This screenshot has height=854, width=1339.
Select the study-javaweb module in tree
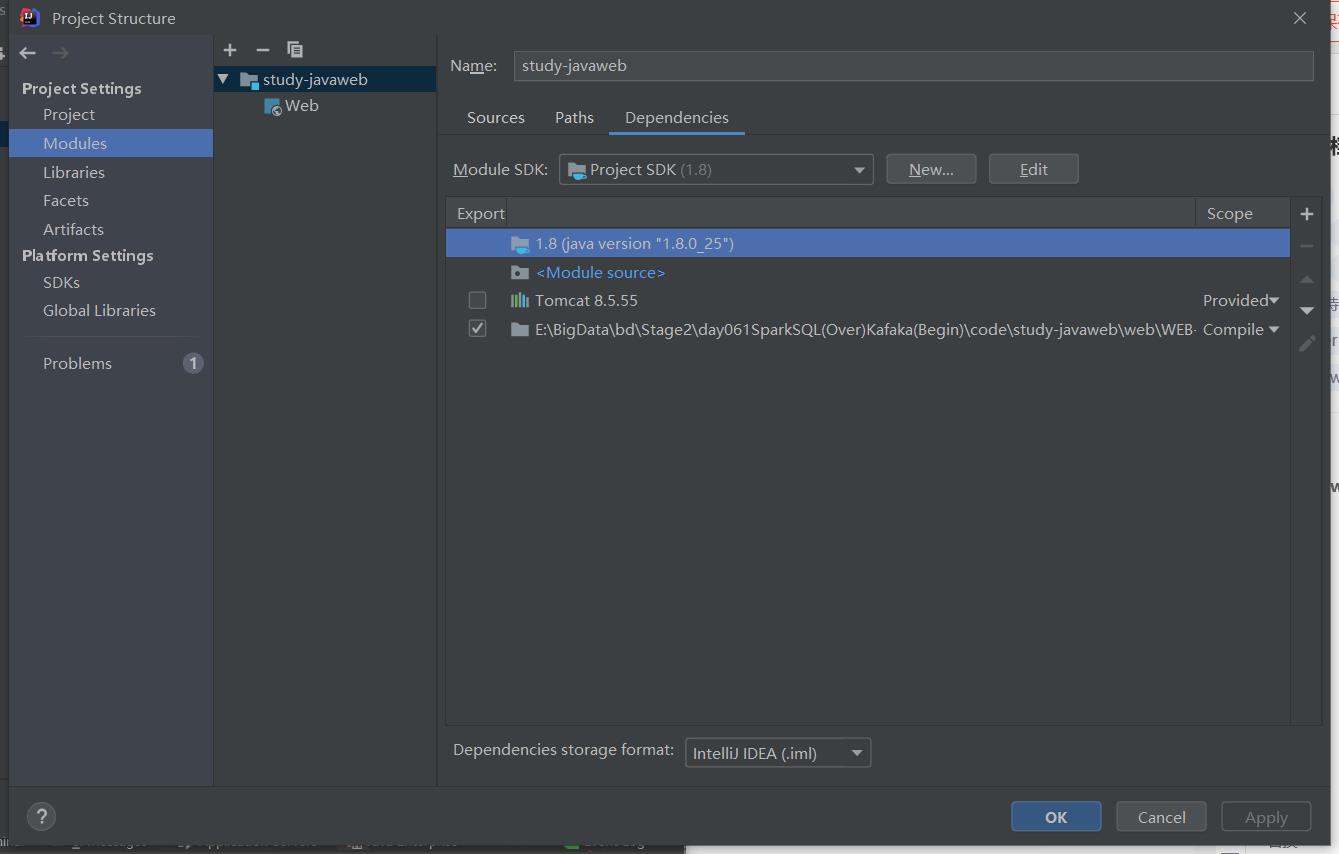click(325, 79)
